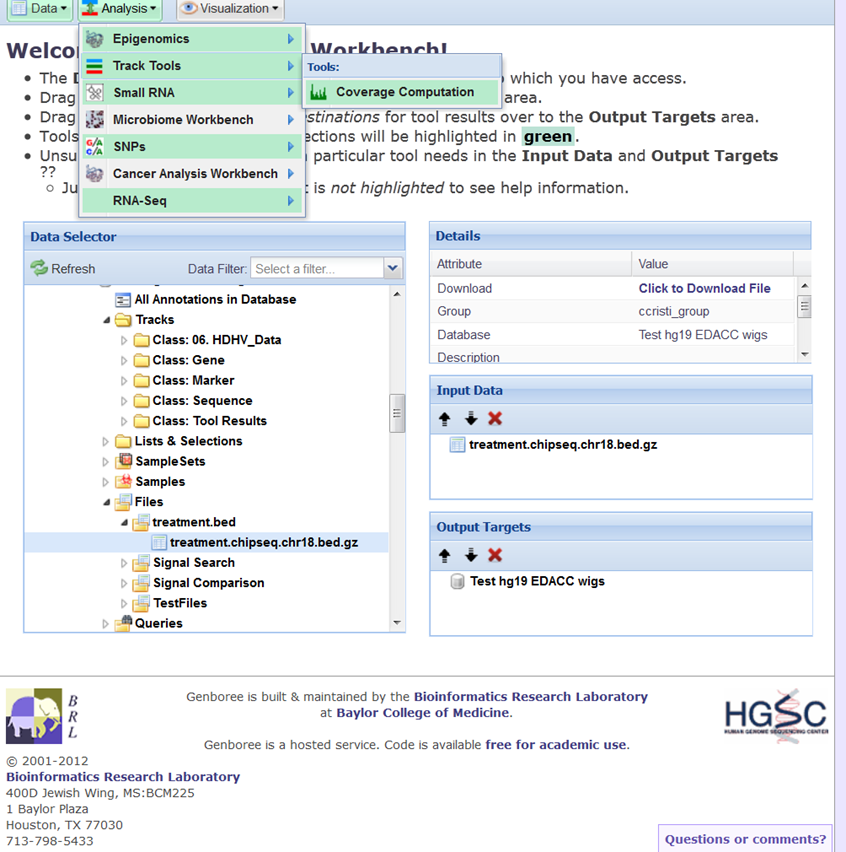Expand the Lists & Selections node
Image resolution: width=846 pixels, height=852 pixels.
[107, 441]
